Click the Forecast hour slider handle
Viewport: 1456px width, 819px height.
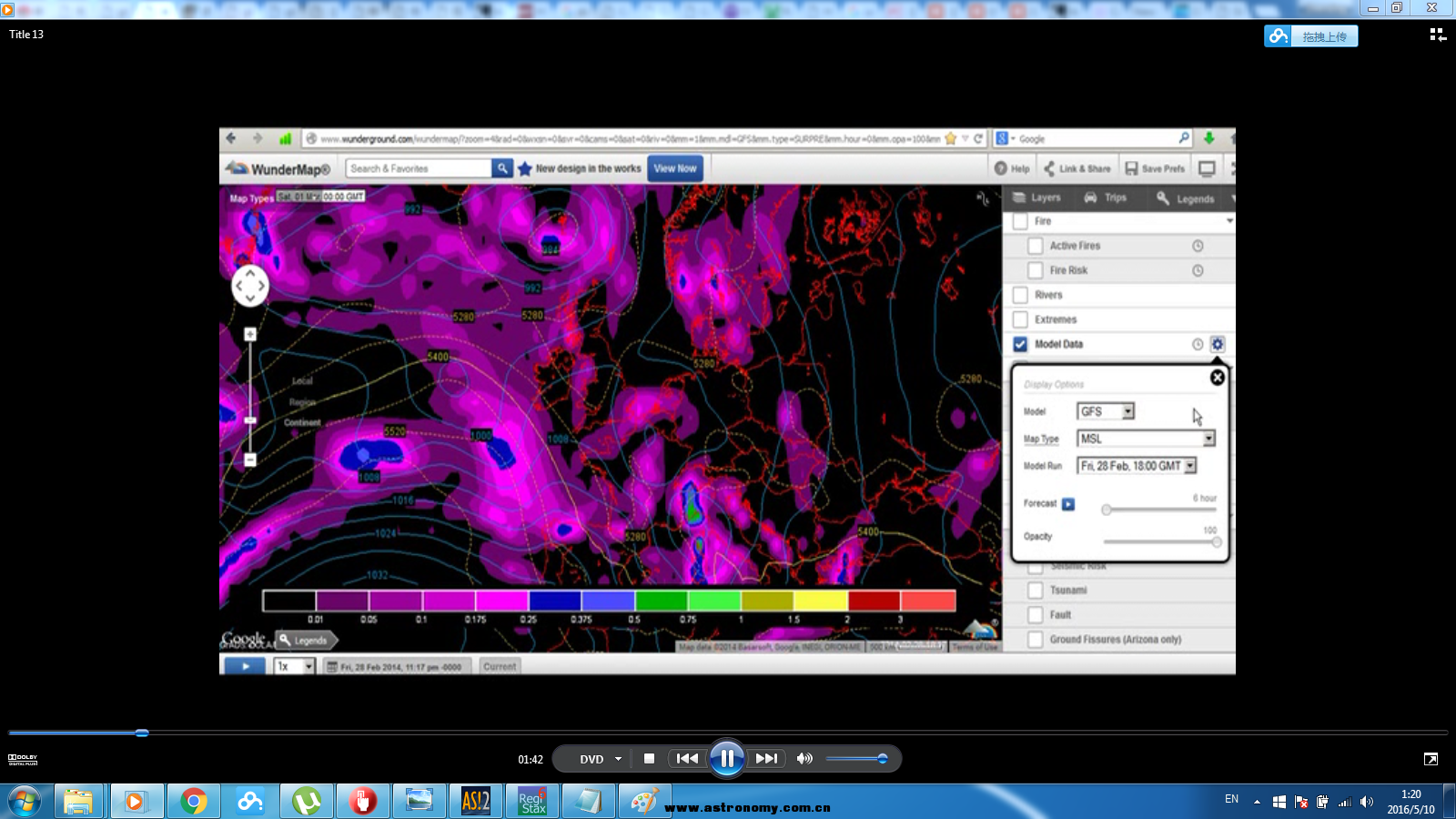tap(1107, 510)
